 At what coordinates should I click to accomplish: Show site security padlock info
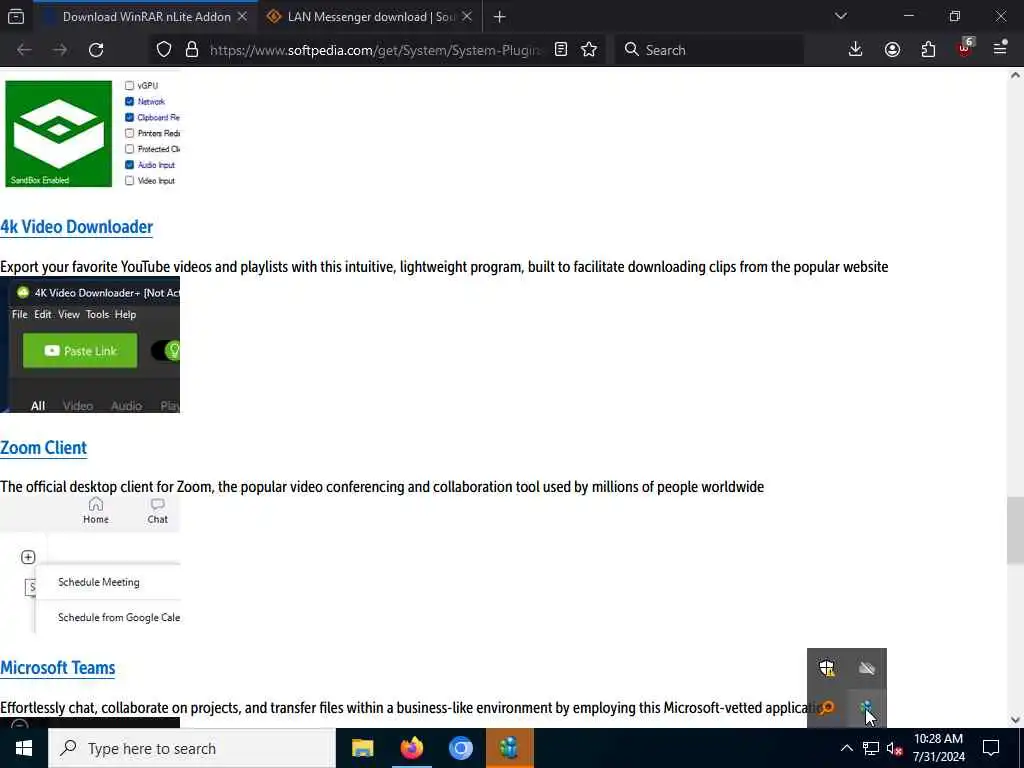192,50
